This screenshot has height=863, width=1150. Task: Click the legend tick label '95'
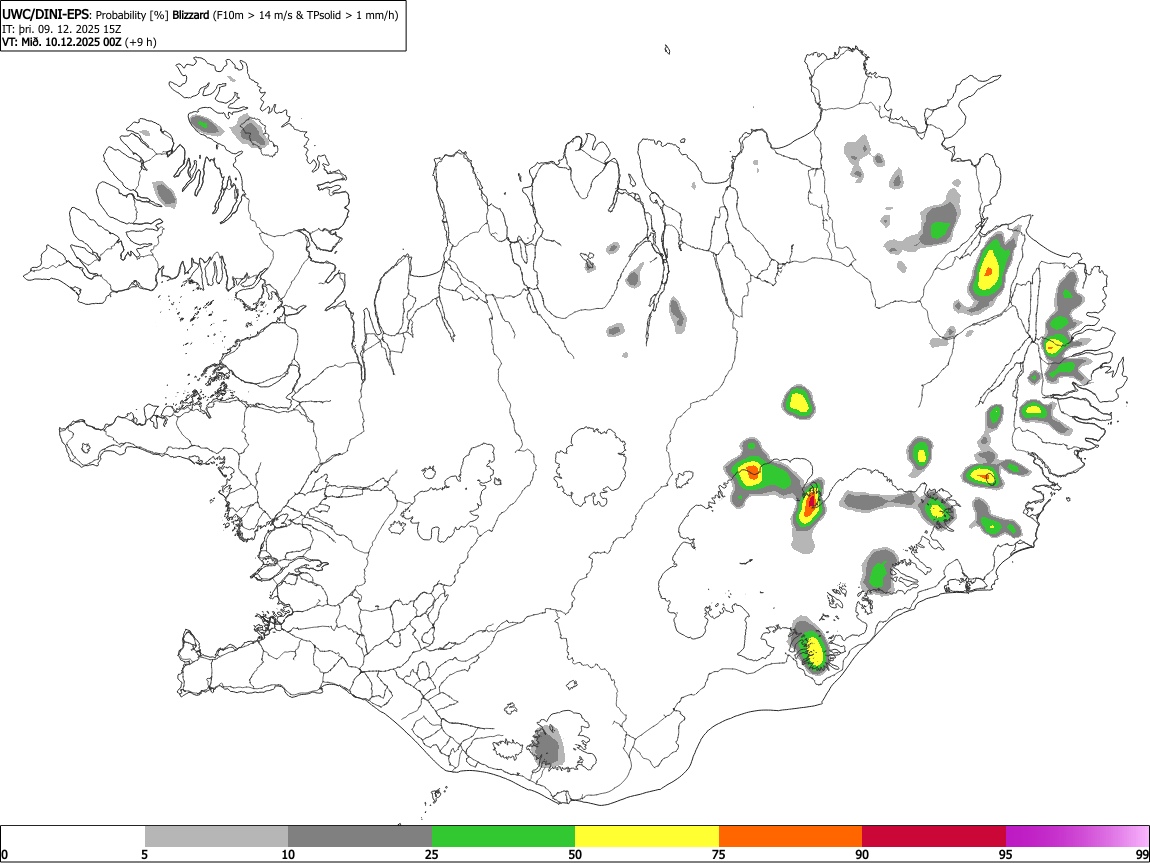[x=1006, y=854]
